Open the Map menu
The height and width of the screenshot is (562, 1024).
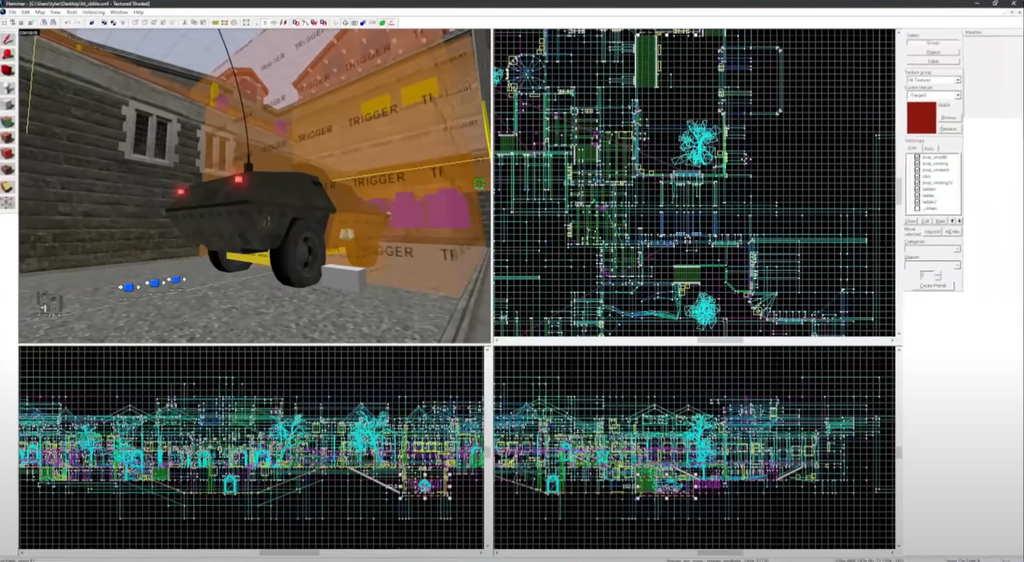(x=41, y=12)
